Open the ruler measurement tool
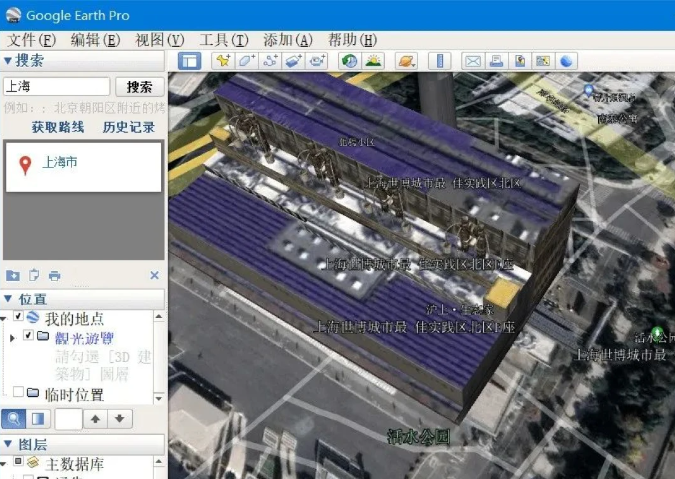The height and width of the screenshot is (479, 675). pos(440,61)
